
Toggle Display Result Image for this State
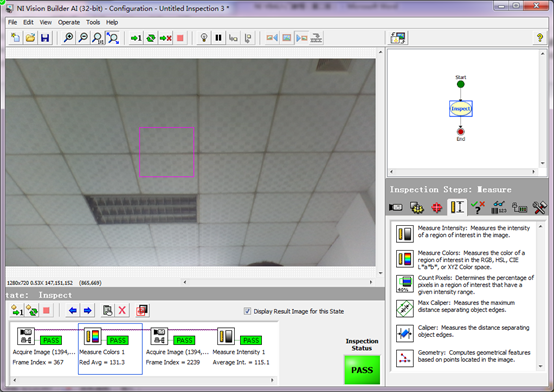(x=247, y=311)
